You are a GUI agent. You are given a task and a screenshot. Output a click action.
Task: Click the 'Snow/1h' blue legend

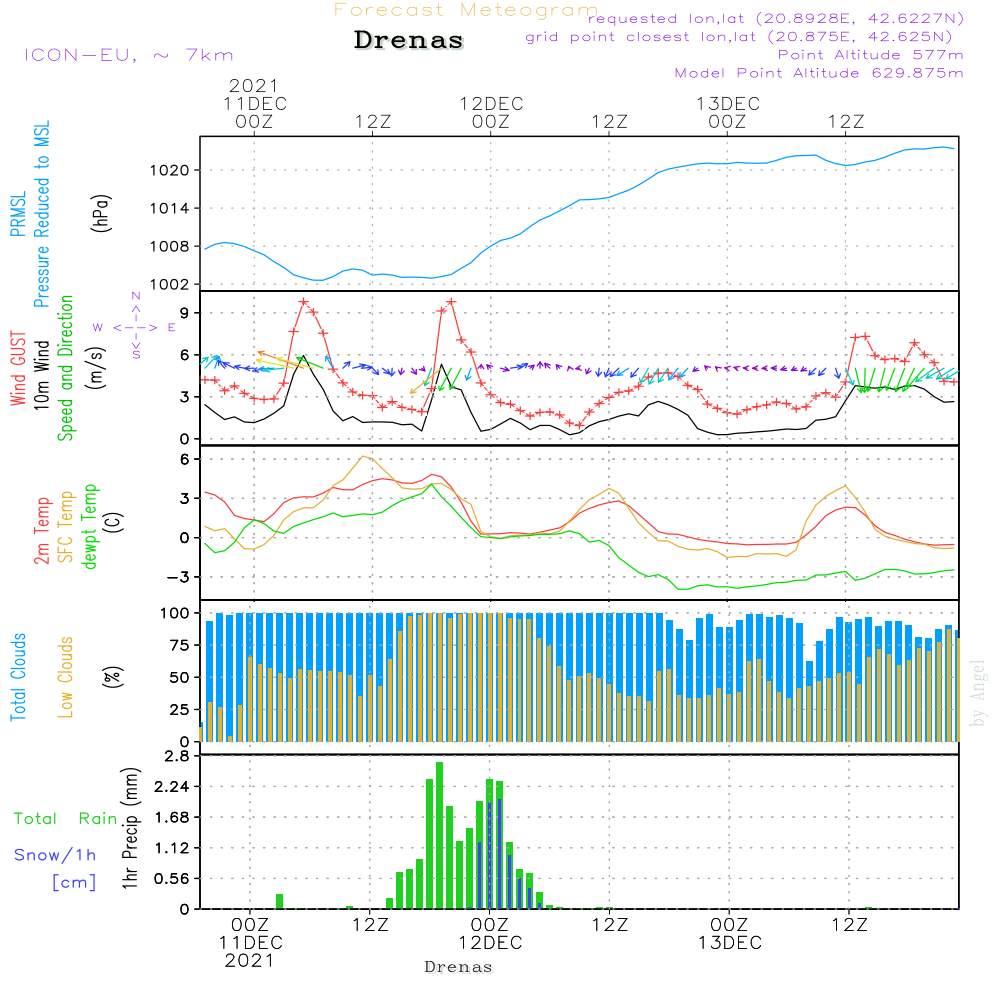coord(55,855)
